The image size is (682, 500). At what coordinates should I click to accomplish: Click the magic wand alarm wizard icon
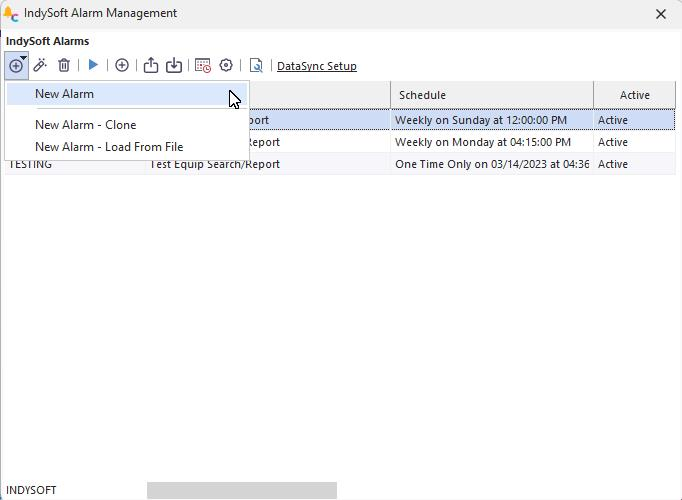41,66
